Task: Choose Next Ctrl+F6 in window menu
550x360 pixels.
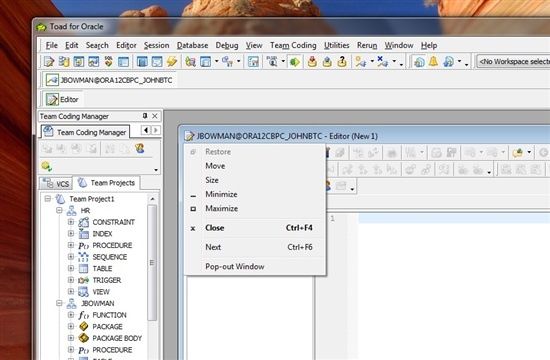Action: click(255, 247)
